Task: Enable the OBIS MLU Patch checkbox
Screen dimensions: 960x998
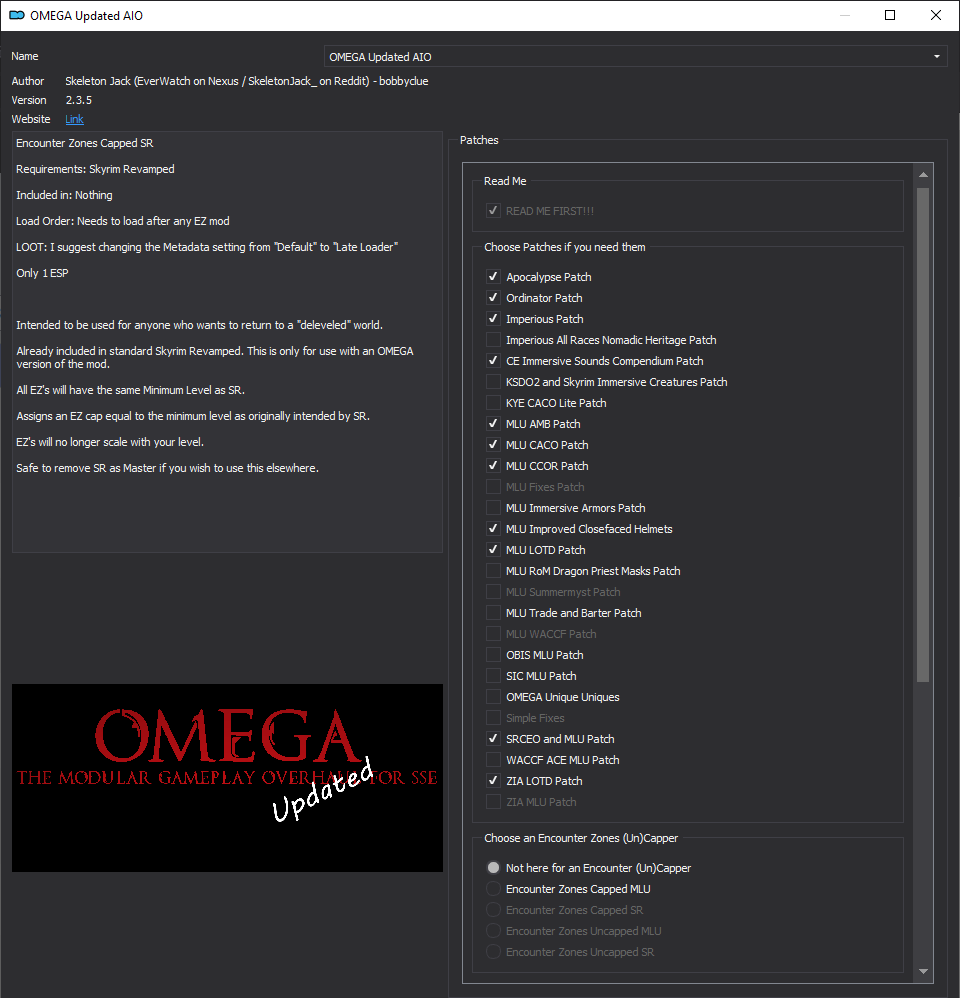Action: pyautogui.click(x=493, y=655)
